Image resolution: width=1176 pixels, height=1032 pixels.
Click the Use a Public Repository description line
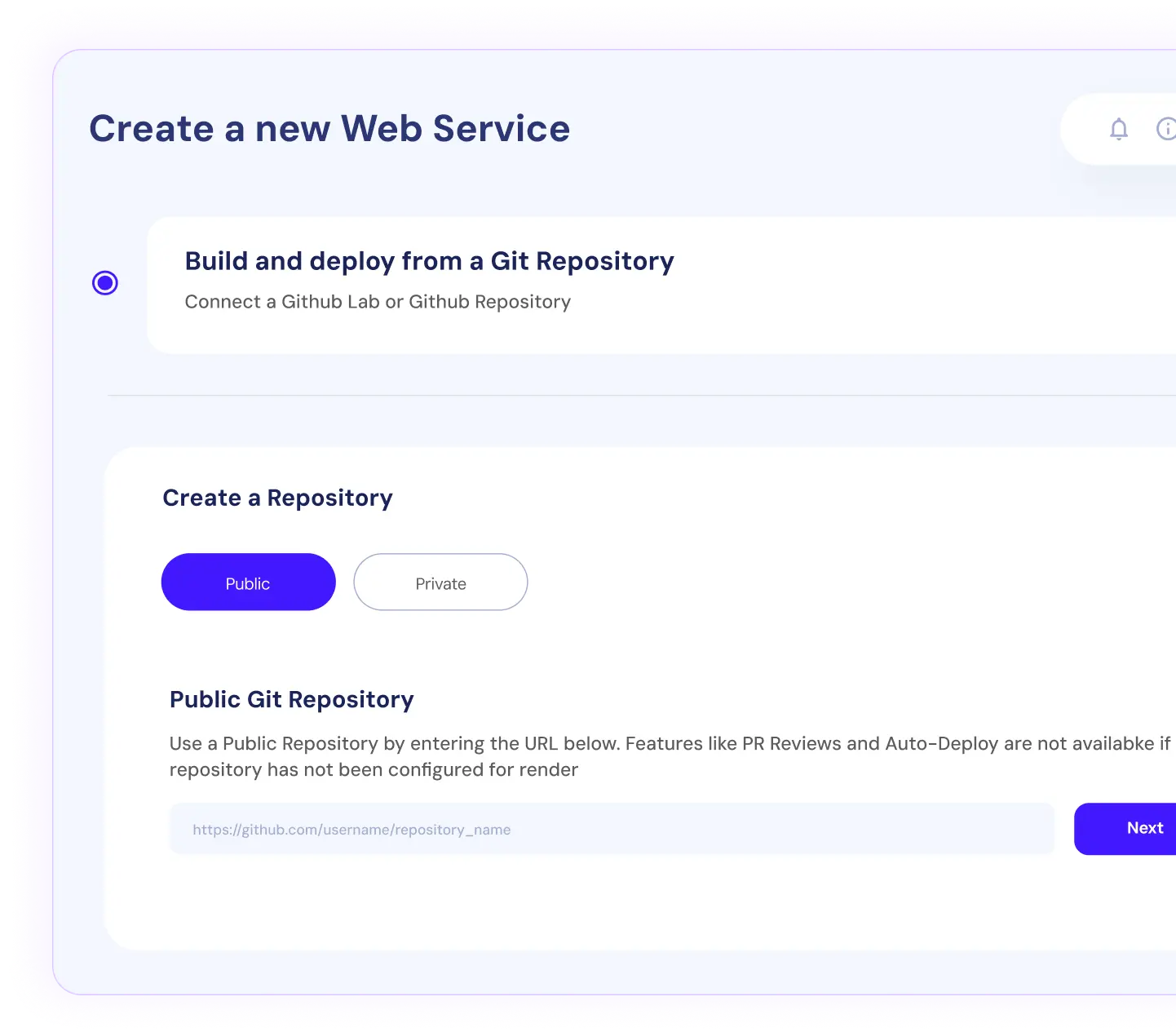(669, 743)
